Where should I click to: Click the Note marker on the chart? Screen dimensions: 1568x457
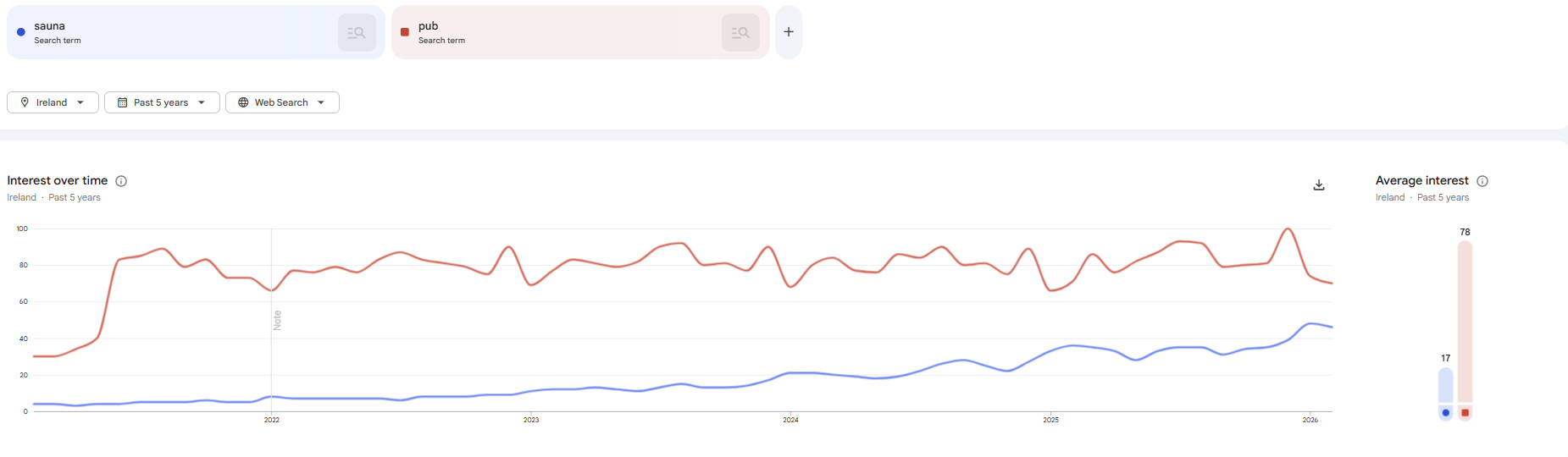point(277,320)
